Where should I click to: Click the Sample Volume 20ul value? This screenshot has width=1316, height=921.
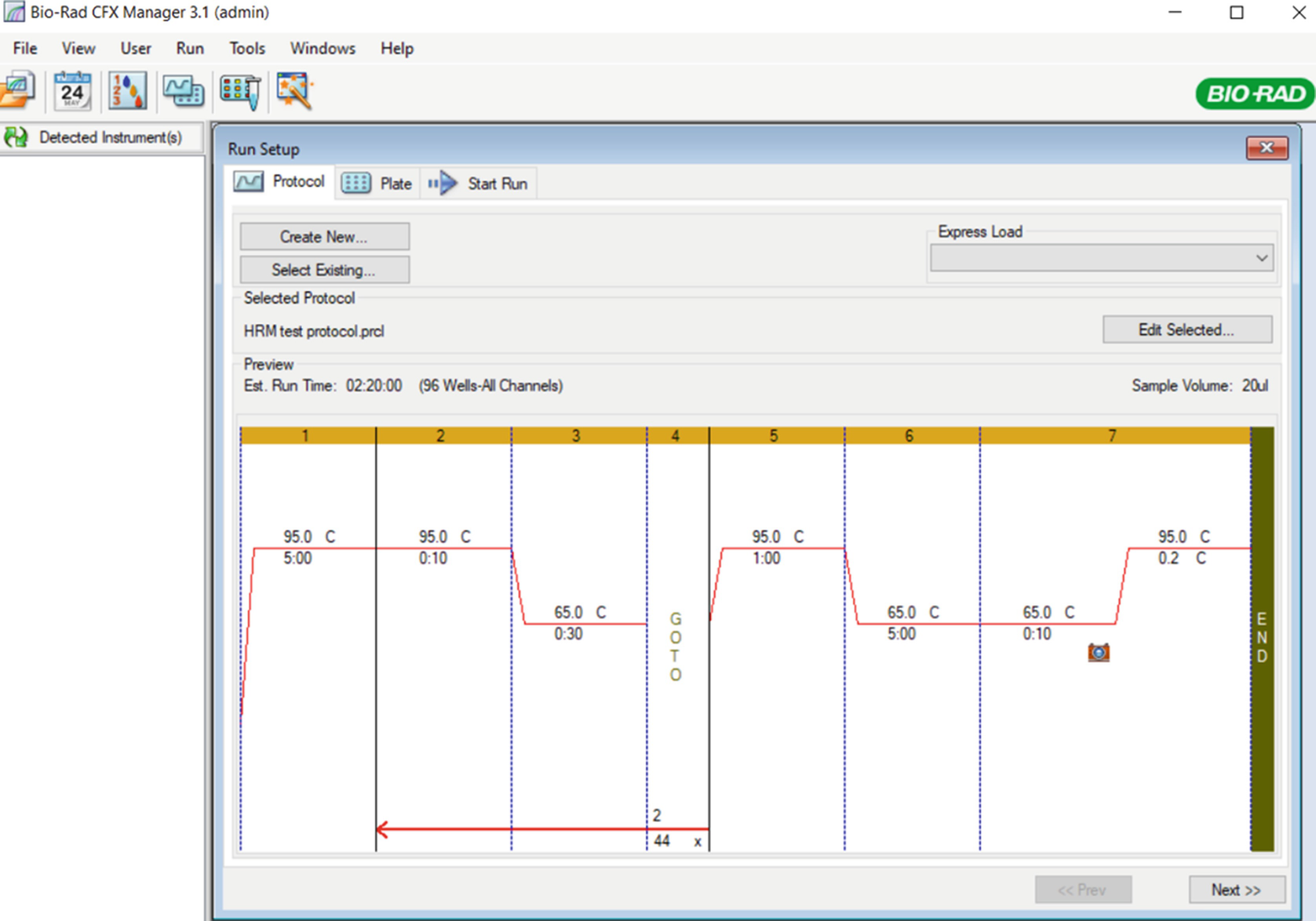(x=1255, y=386)
